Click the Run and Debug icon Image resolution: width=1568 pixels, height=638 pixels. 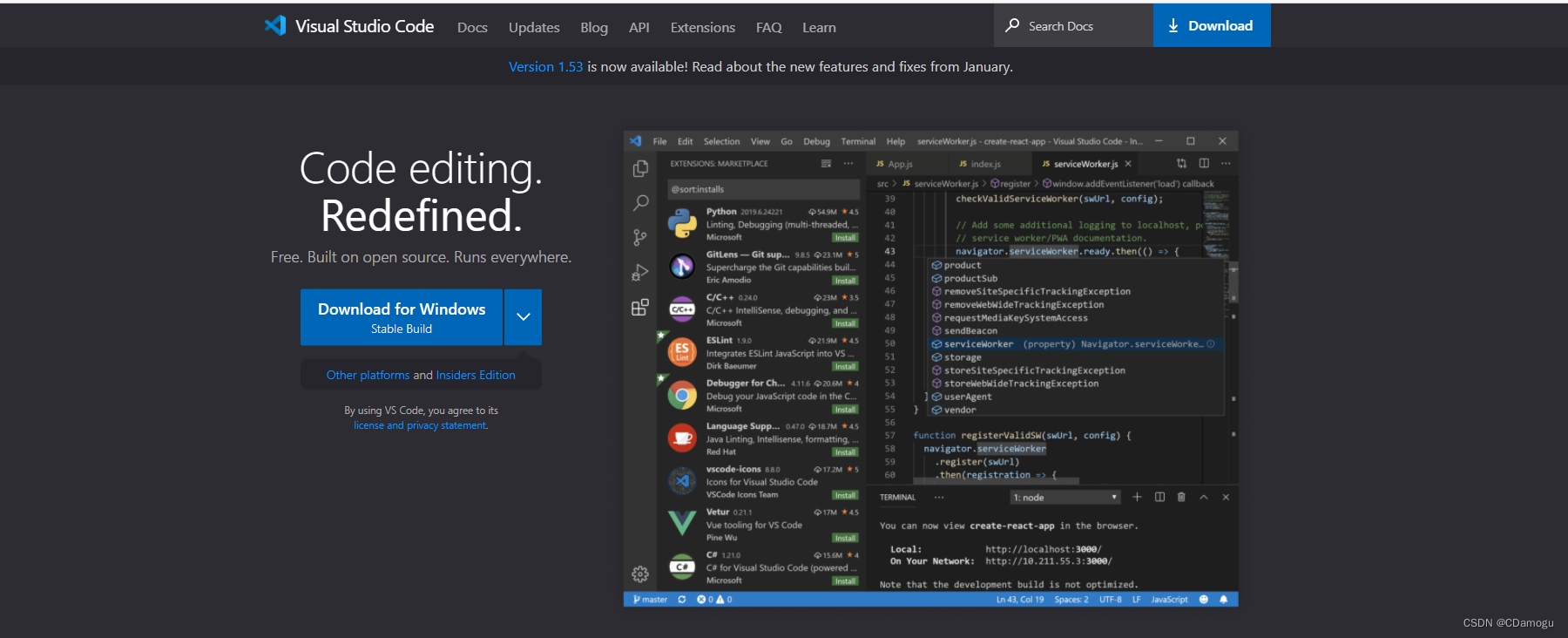640,272
